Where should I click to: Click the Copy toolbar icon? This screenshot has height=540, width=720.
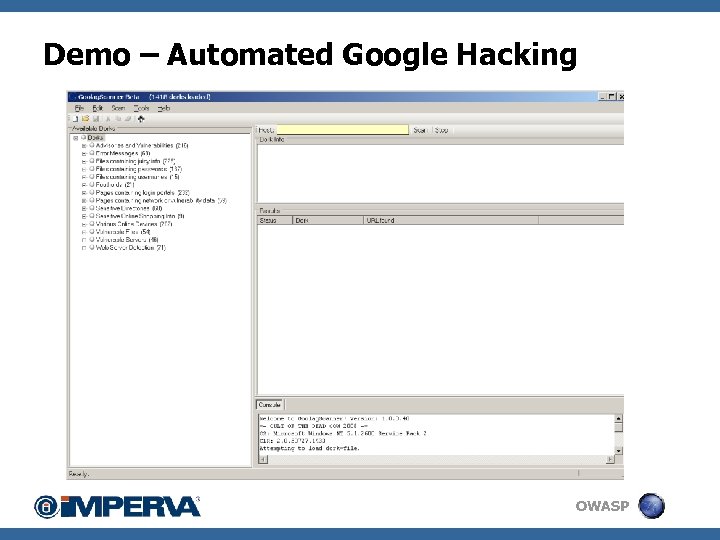pyautogui.click(x=118, y=119)
